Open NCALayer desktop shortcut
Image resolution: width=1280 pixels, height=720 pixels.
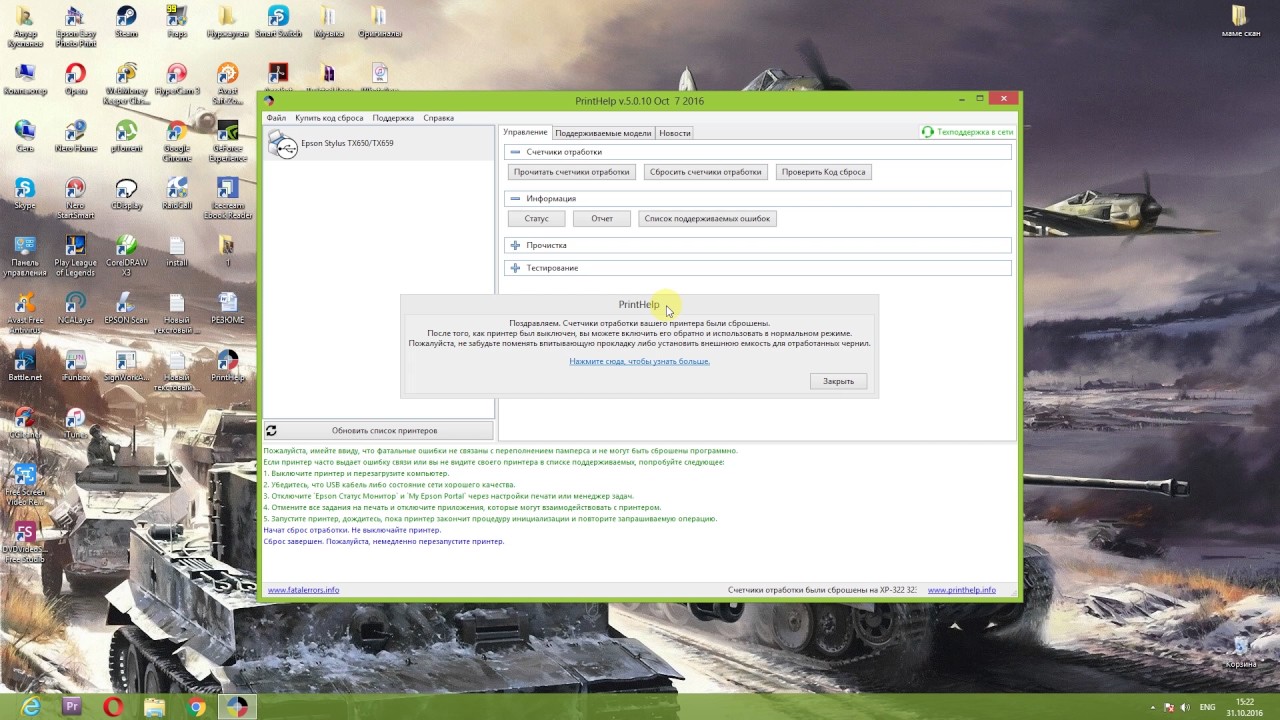point(75,308)
